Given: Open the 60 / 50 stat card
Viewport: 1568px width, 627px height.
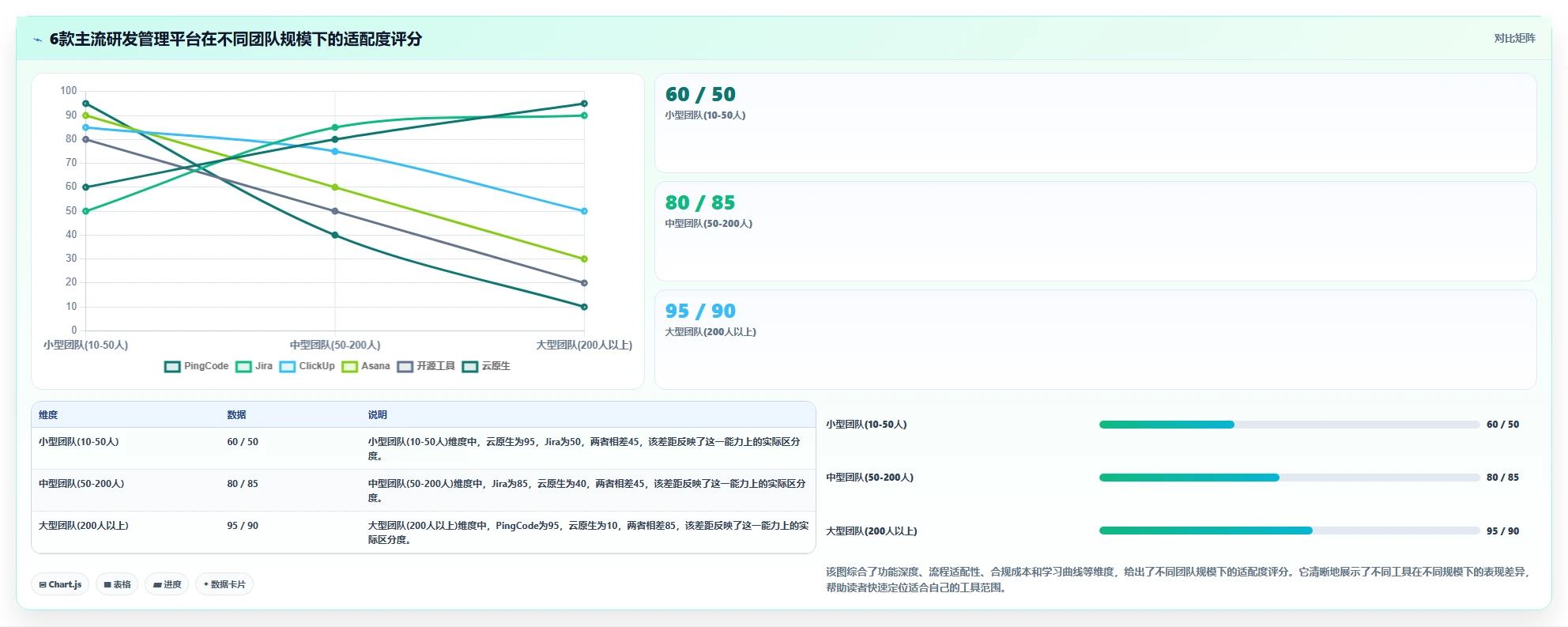Looking at the screenshot, I should [x=1095, y=123].
